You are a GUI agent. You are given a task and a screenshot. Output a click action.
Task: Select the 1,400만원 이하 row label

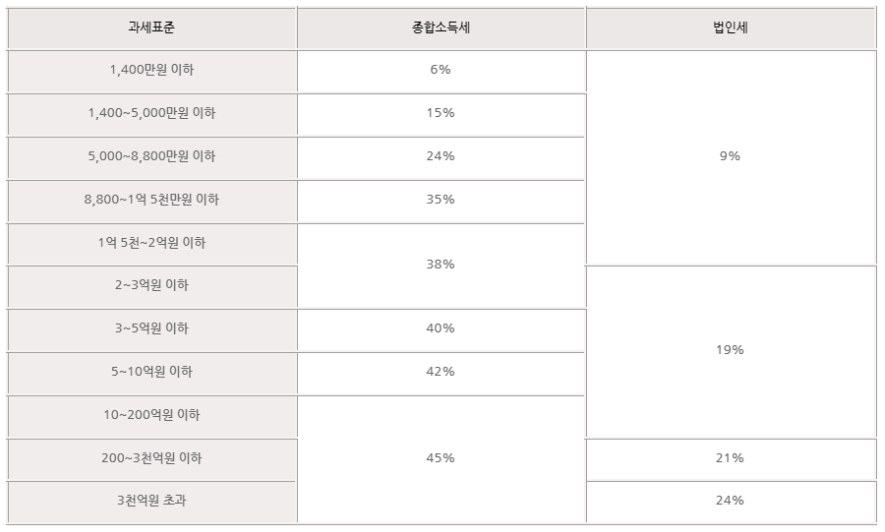(152, 71)
